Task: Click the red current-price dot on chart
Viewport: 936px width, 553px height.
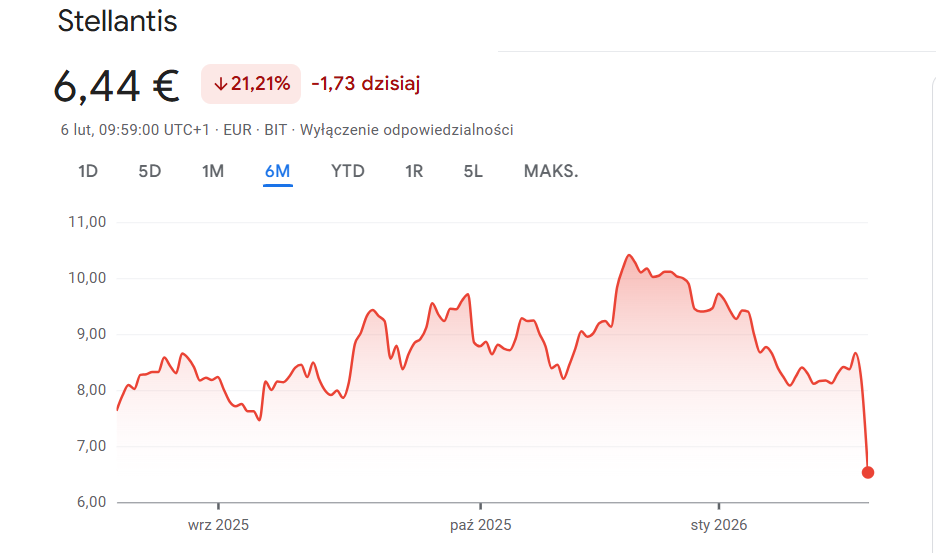Action: click(868, 472)
